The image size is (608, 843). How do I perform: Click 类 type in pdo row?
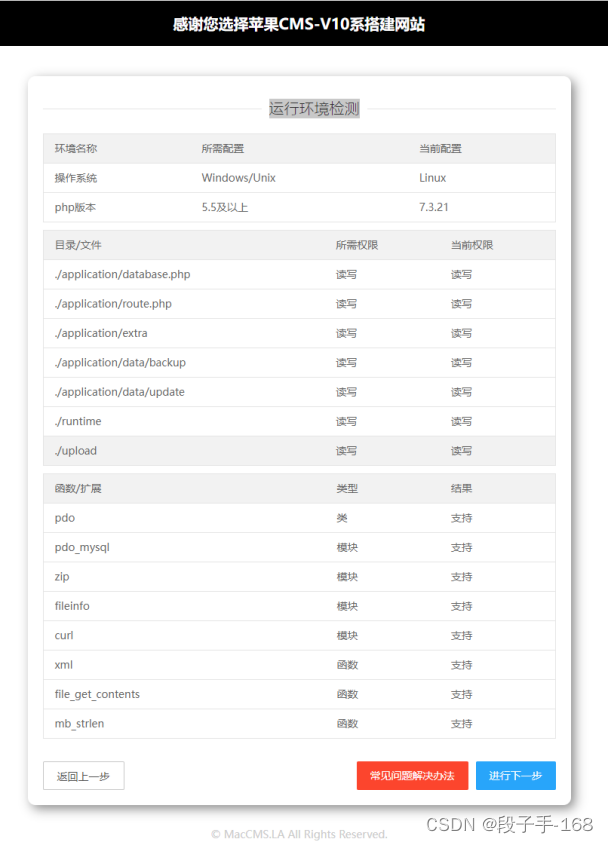pyautogui.click(x=342, y=518)
